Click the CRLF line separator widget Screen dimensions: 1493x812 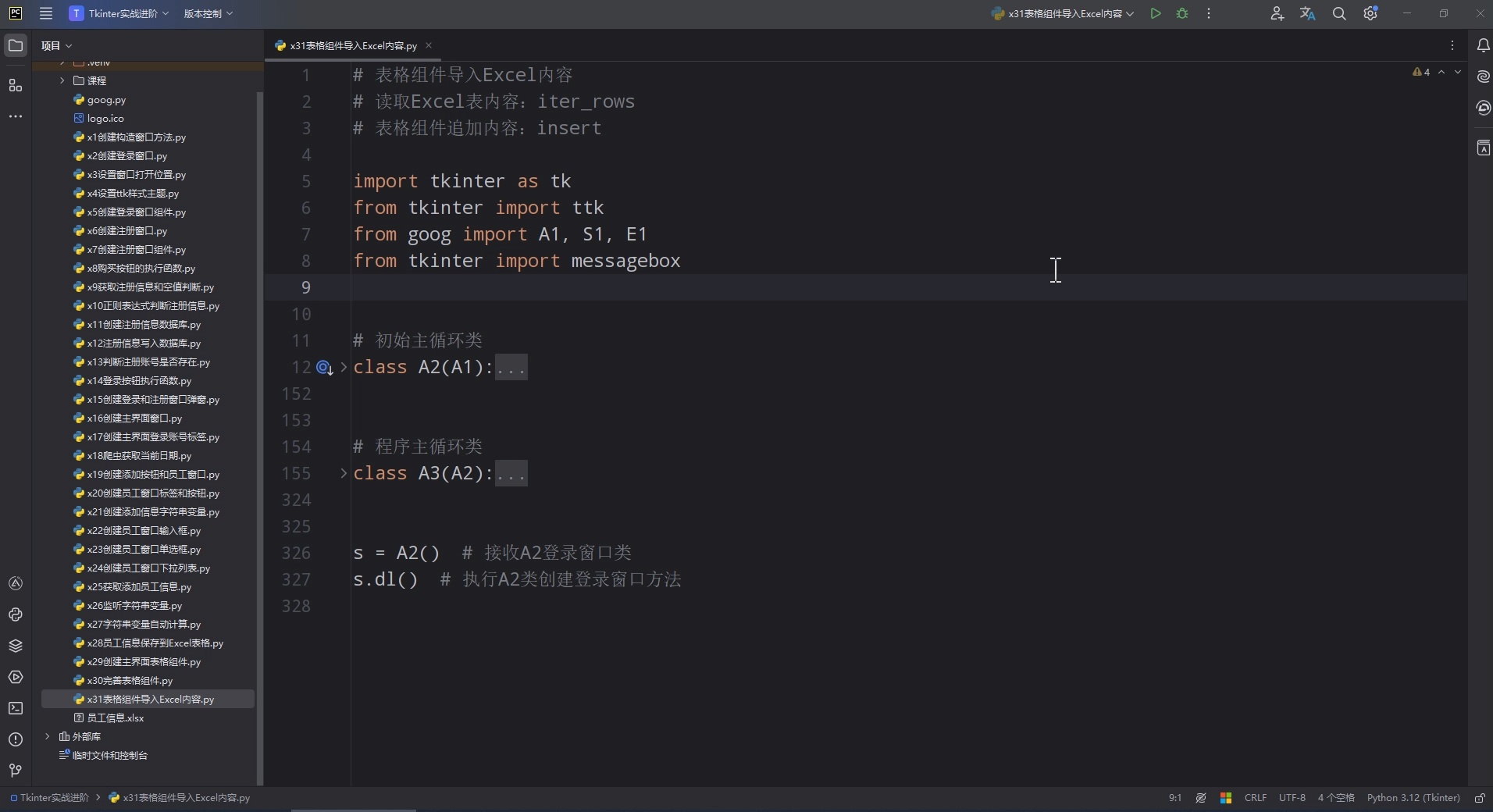pos(1256,798)
